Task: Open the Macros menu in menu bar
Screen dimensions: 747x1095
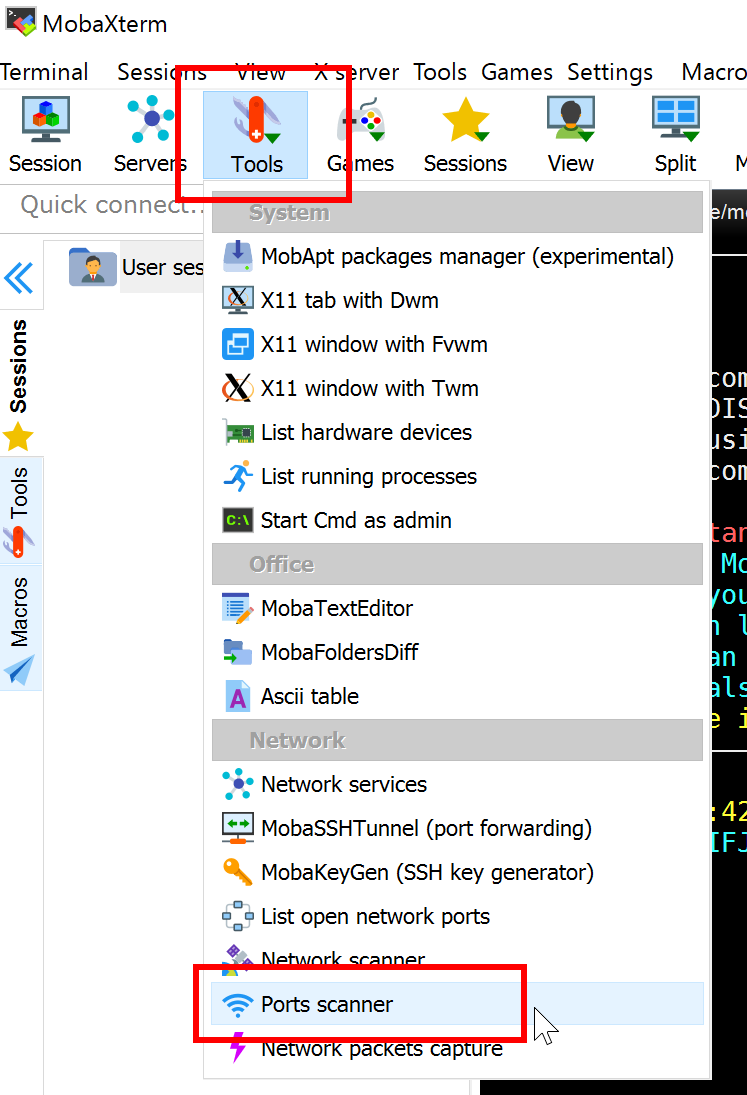Action: [x=713, y=72]
